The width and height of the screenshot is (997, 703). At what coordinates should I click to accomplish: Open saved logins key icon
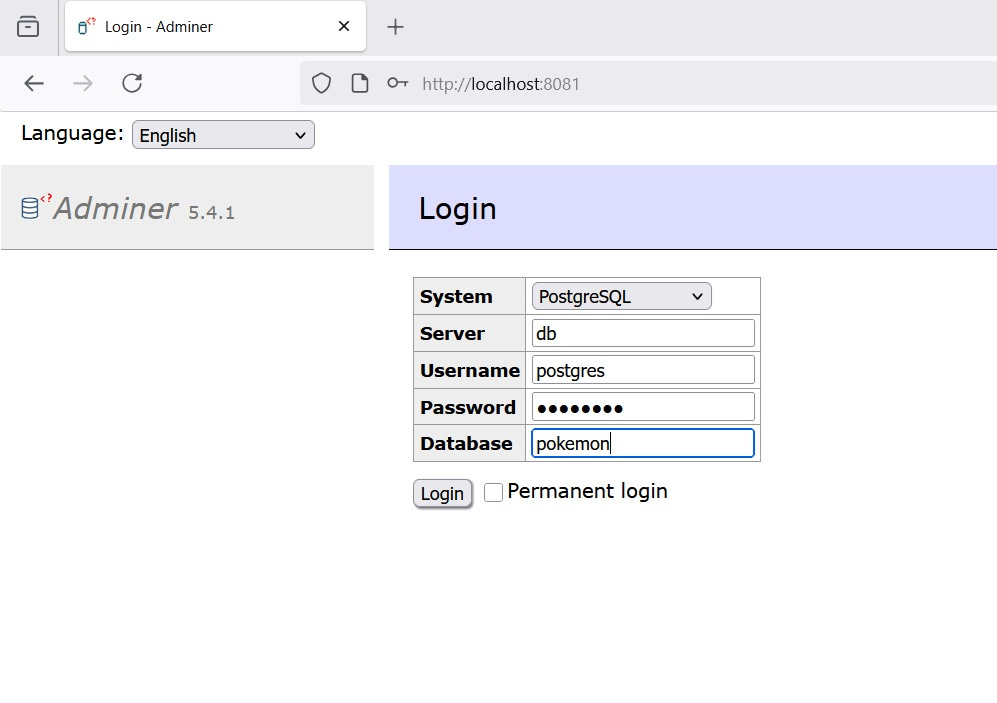tap(397, 83)
